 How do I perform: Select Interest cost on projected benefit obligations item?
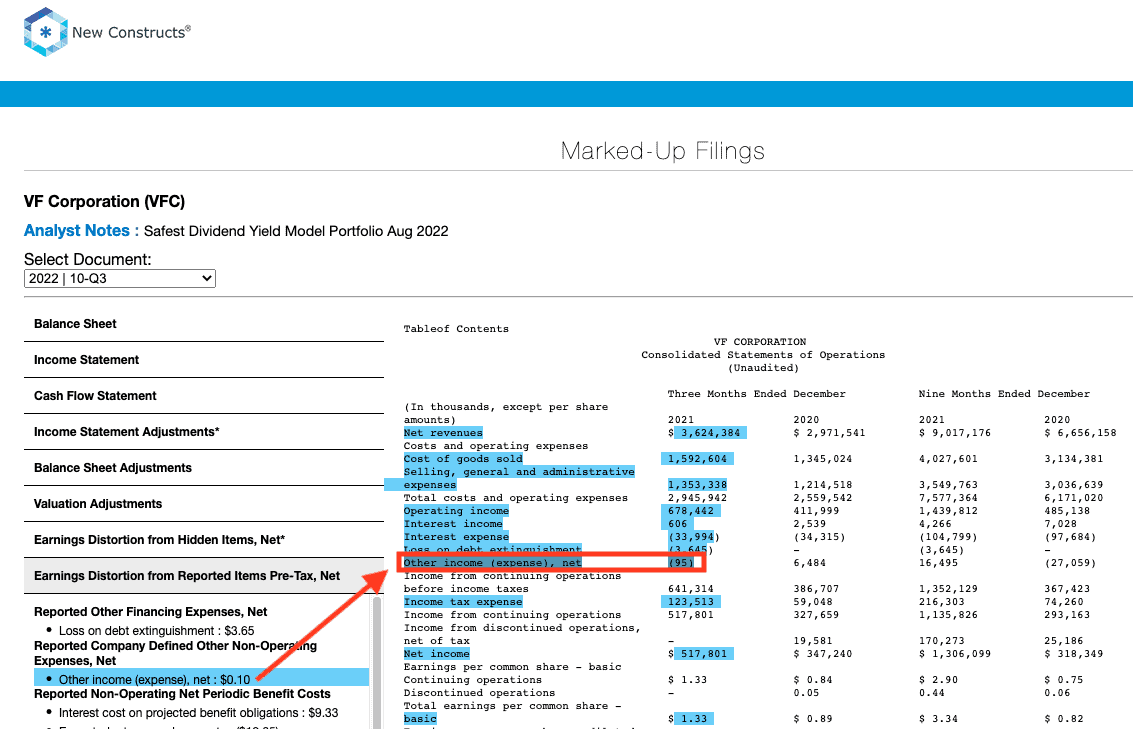[198, 713]
